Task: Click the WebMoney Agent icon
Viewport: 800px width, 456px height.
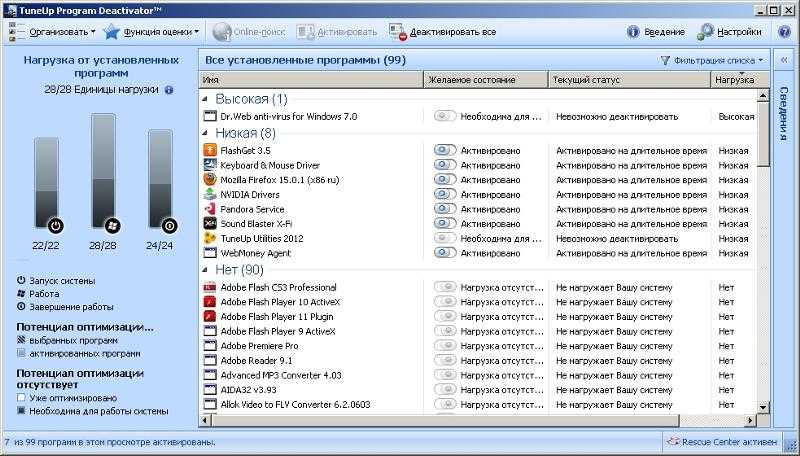Action: (210, 253)
